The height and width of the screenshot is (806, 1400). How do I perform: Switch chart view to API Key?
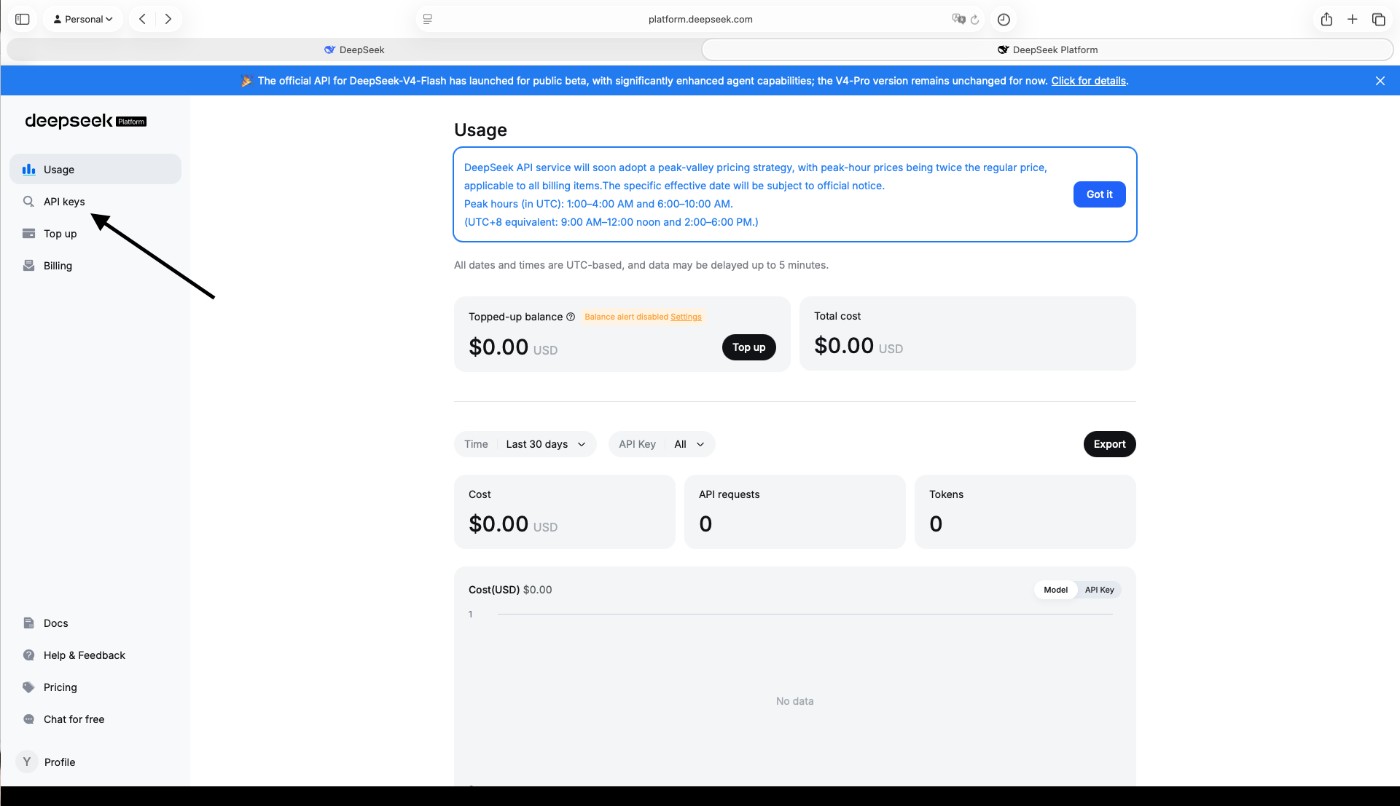1099,590
